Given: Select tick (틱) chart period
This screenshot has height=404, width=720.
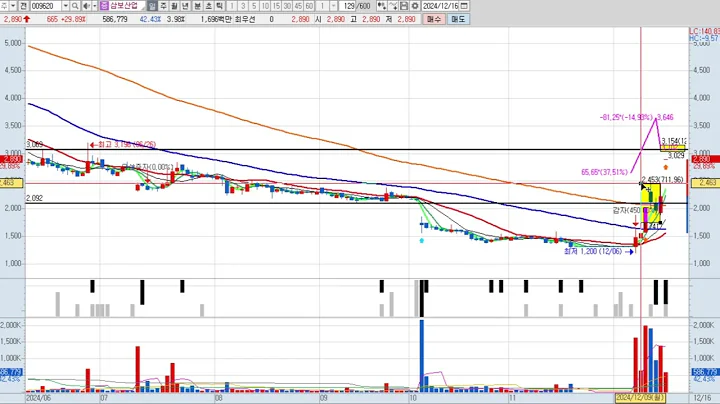Looking at the screenshot, I should 219,6.
